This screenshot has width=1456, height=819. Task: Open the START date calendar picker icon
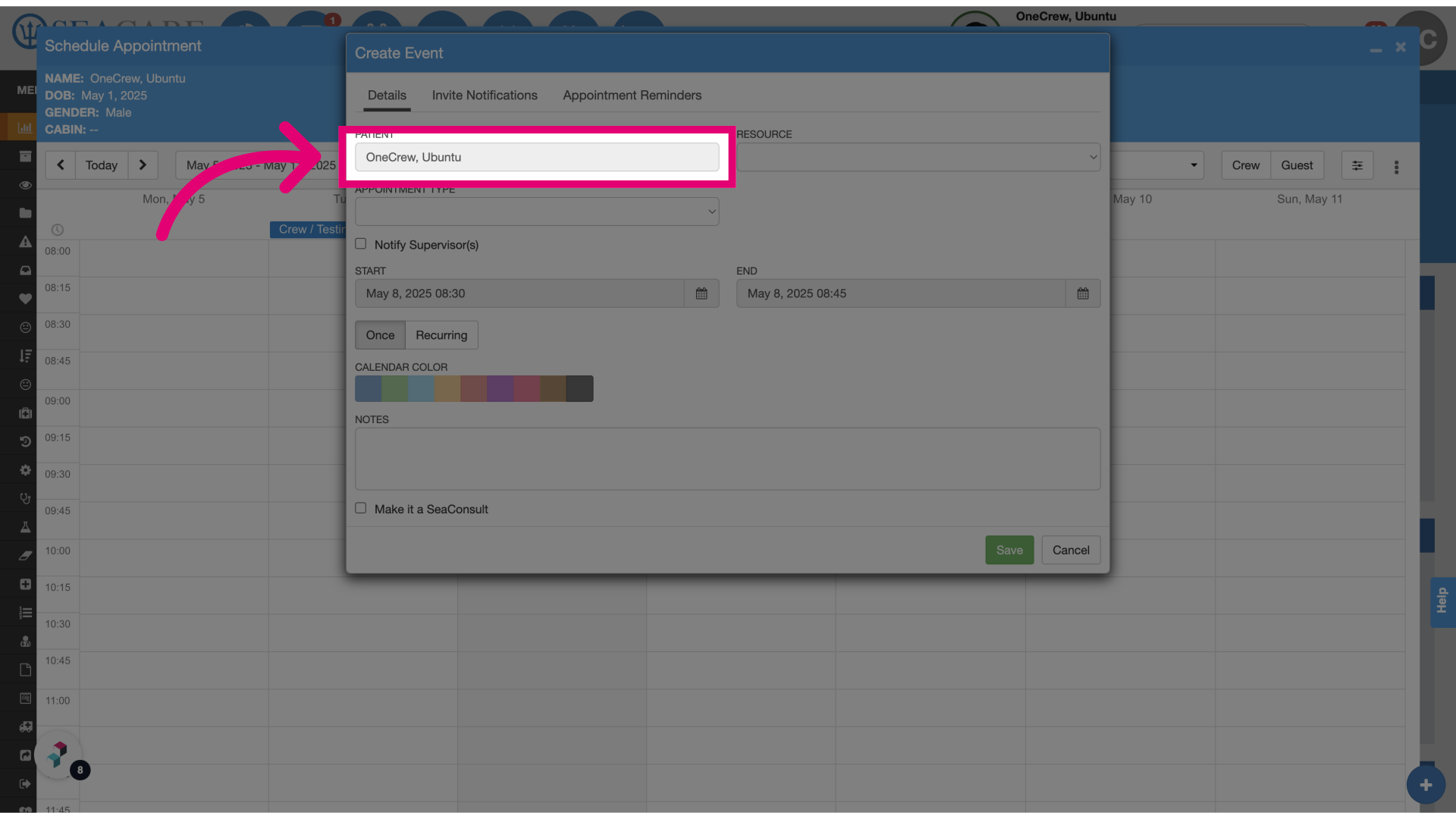(701, 293)
